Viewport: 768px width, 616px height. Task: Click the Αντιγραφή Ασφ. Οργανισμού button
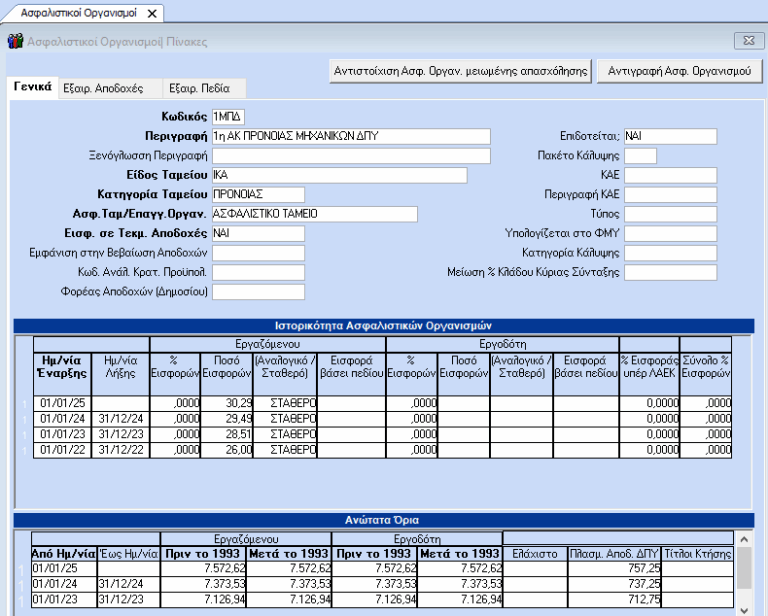pos(678,72)
